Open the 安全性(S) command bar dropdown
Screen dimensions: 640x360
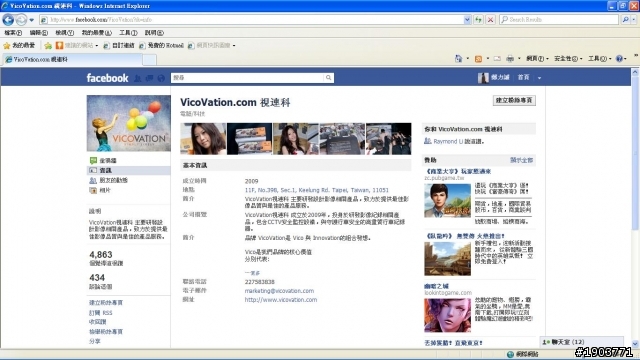click(x=568, y=59)
